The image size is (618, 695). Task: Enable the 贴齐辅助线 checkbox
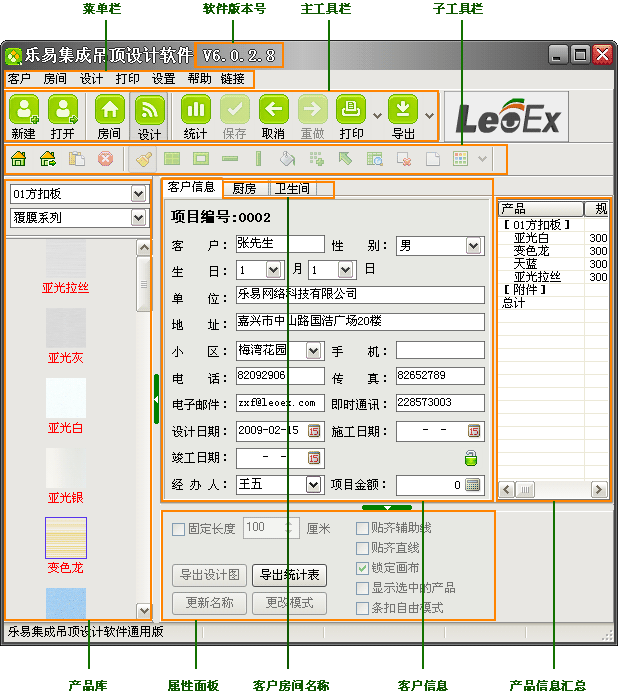click(x=363, y=528)
